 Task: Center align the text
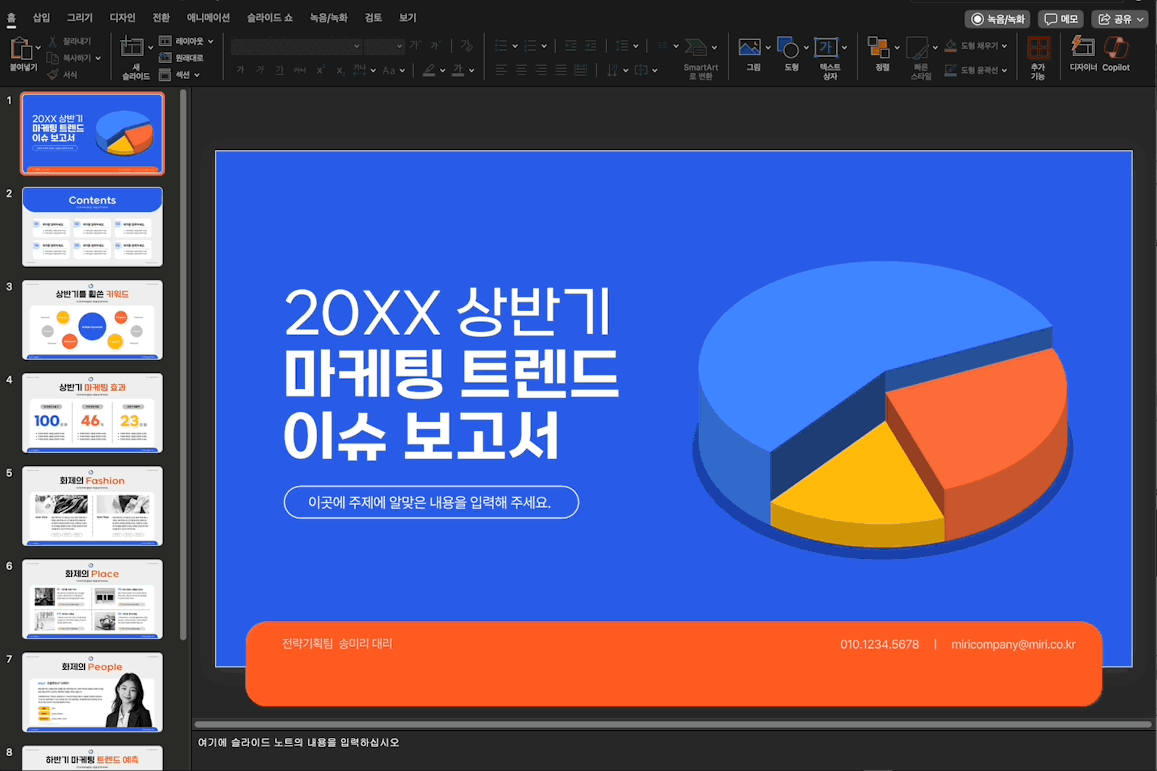(521, 70)
